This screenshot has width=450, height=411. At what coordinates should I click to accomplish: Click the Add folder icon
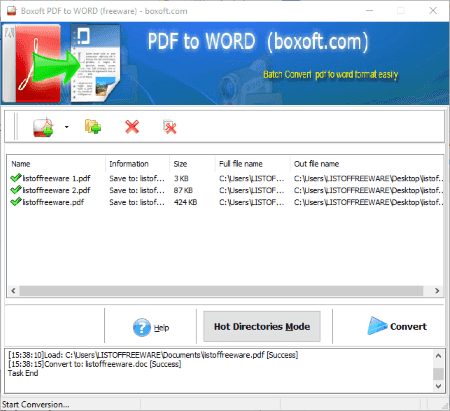(x=93, y=127)
